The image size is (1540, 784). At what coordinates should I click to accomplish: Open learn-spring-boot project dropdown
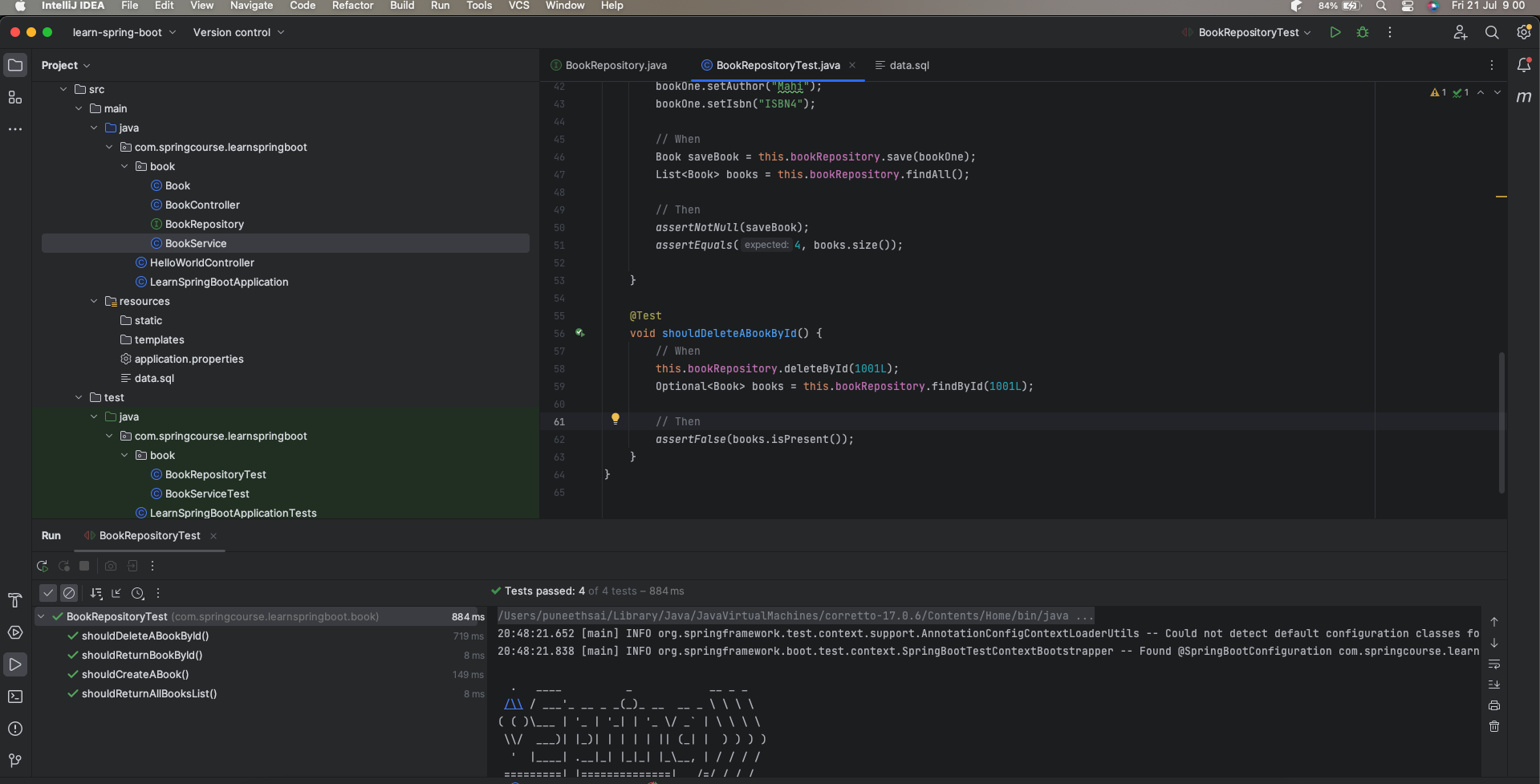click(124, 32)
